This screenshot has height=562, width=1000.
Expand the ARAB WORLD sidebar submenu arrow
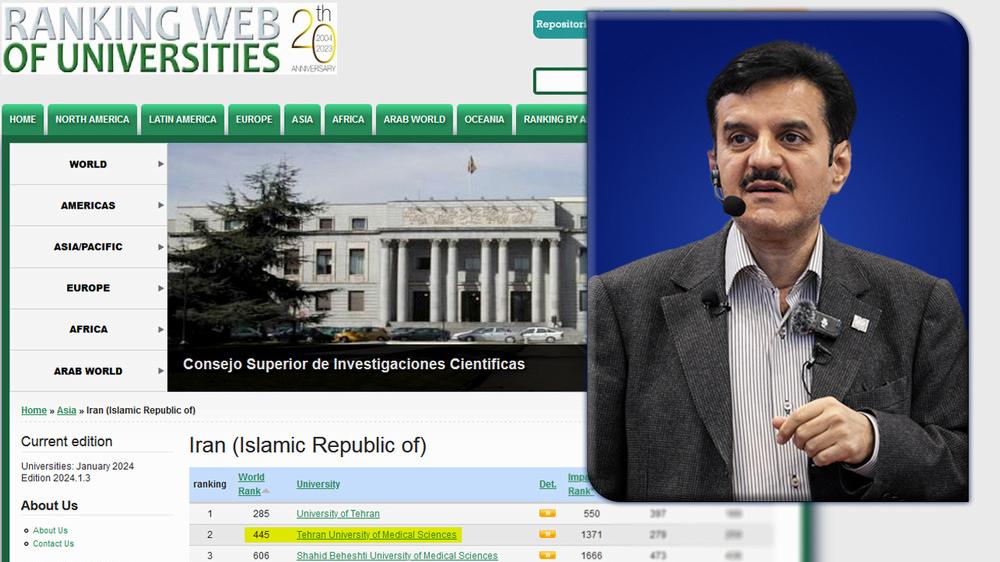pyautogui.click(x=161, y=371)
